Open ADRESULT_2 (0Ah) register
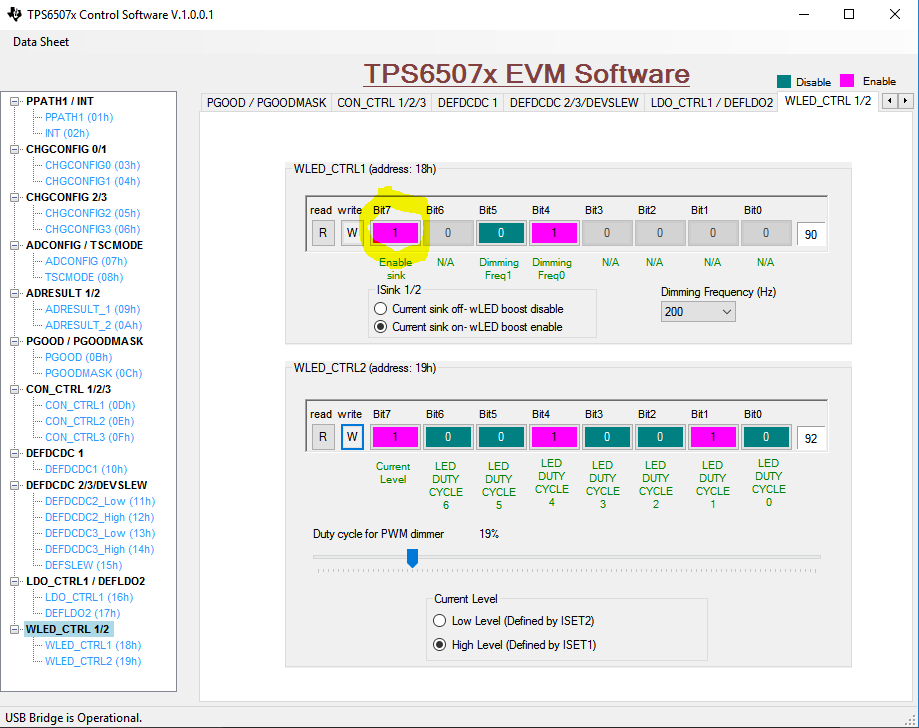 coord(94,325)
